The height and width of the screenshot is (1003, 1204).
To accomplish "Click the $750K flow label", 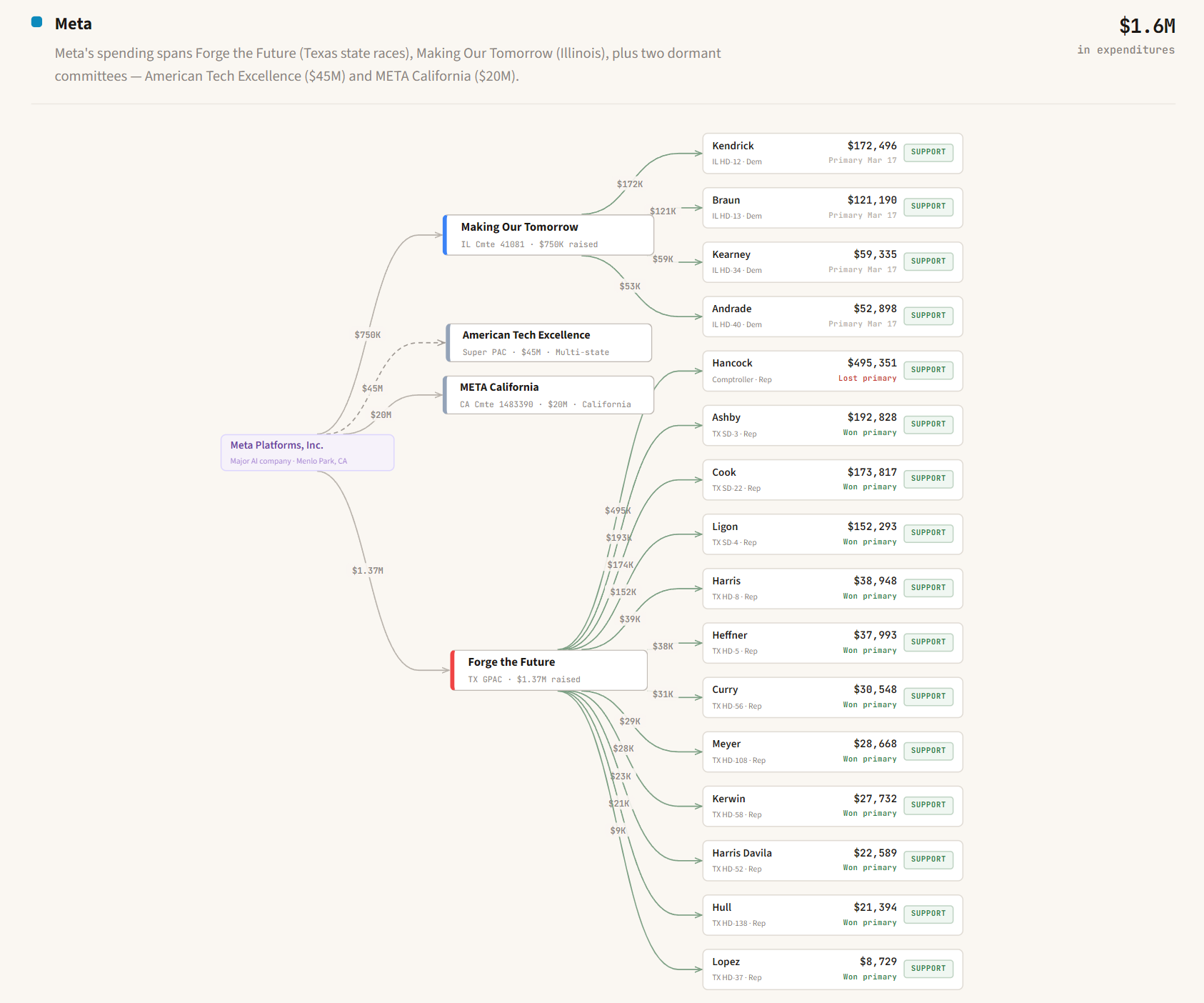I will (367, 335).
